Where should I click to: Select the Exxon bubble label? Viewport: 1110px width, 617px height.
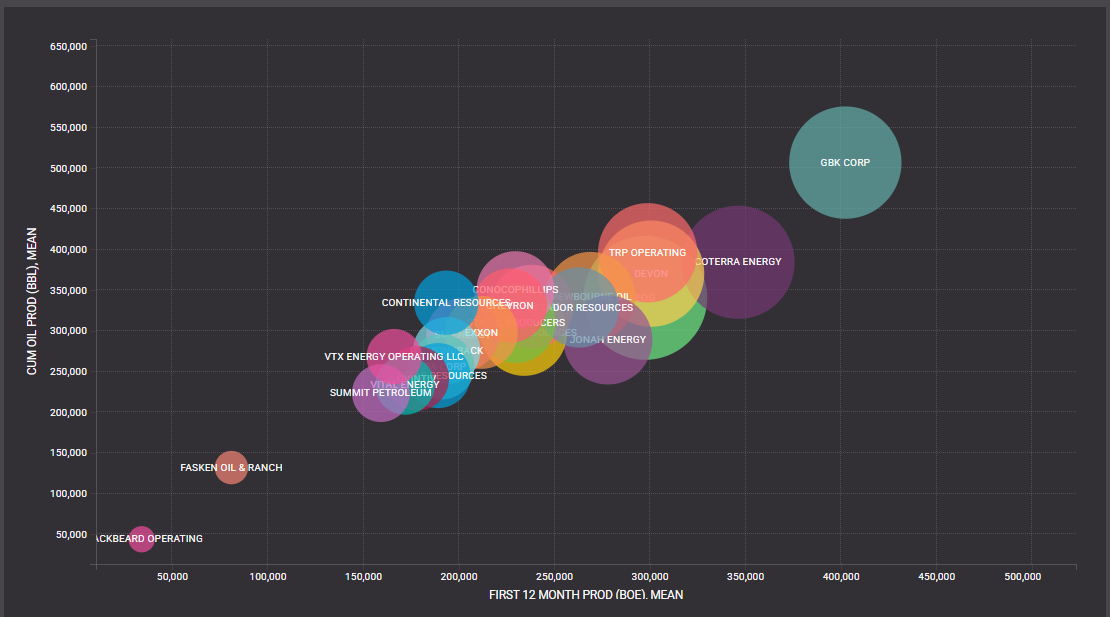481,333
